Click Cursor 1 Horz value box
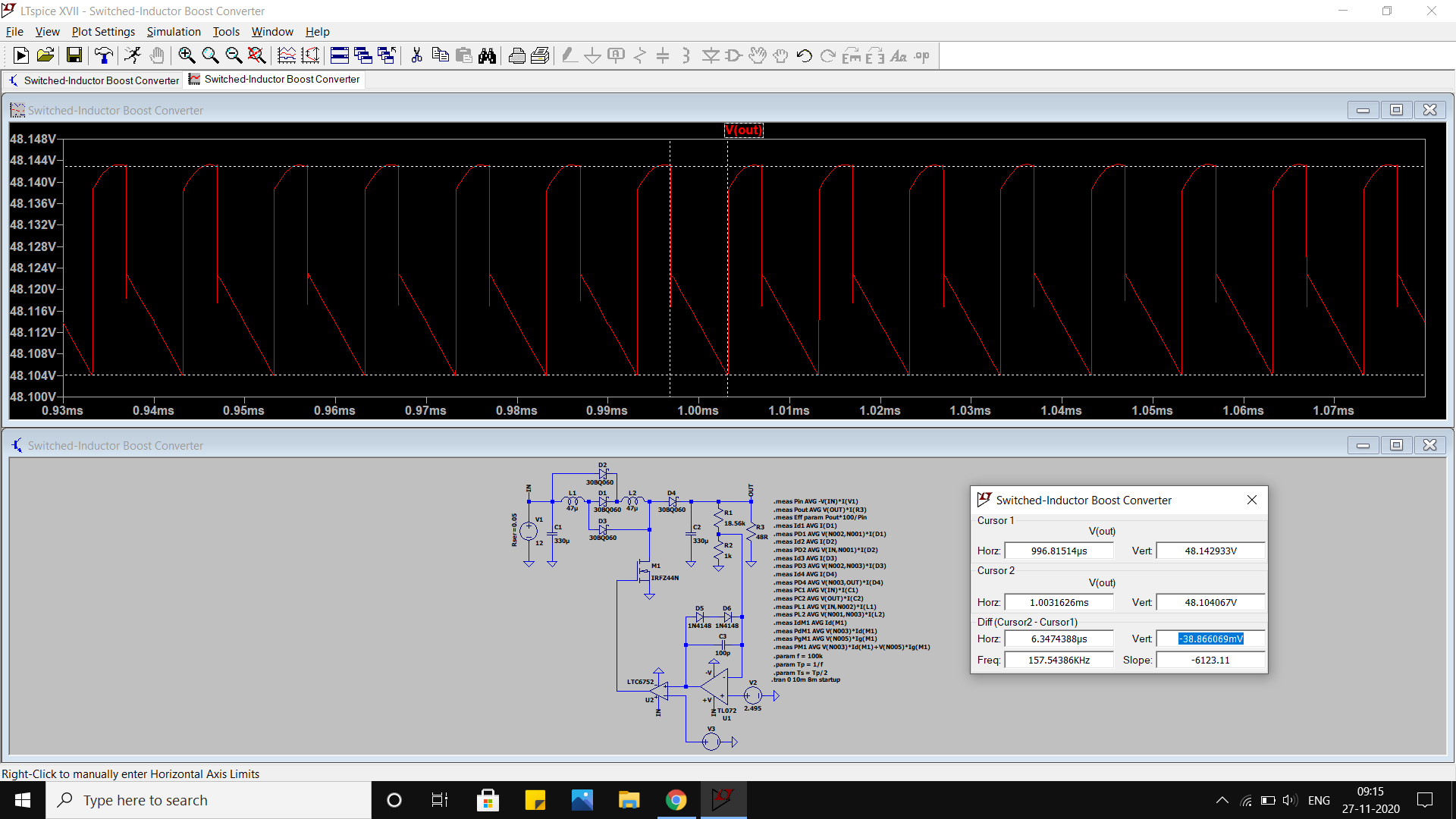Viewport: 1456px width, 819px height. (x=1059, y=551)
